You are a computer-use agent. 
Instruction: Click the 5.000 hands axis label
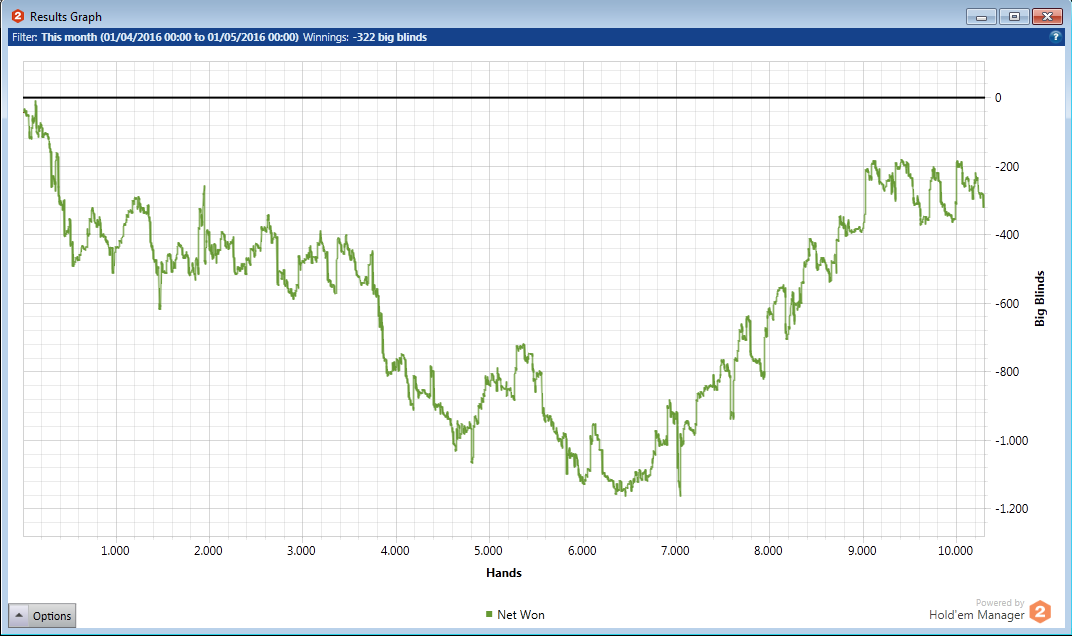[488, 551]
